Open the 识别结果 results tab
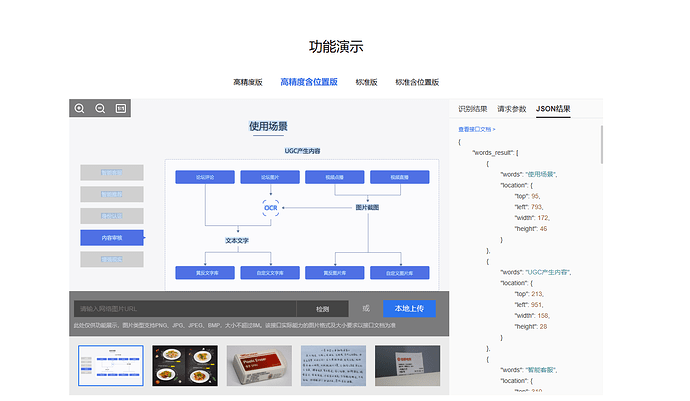 coord(473,108)
